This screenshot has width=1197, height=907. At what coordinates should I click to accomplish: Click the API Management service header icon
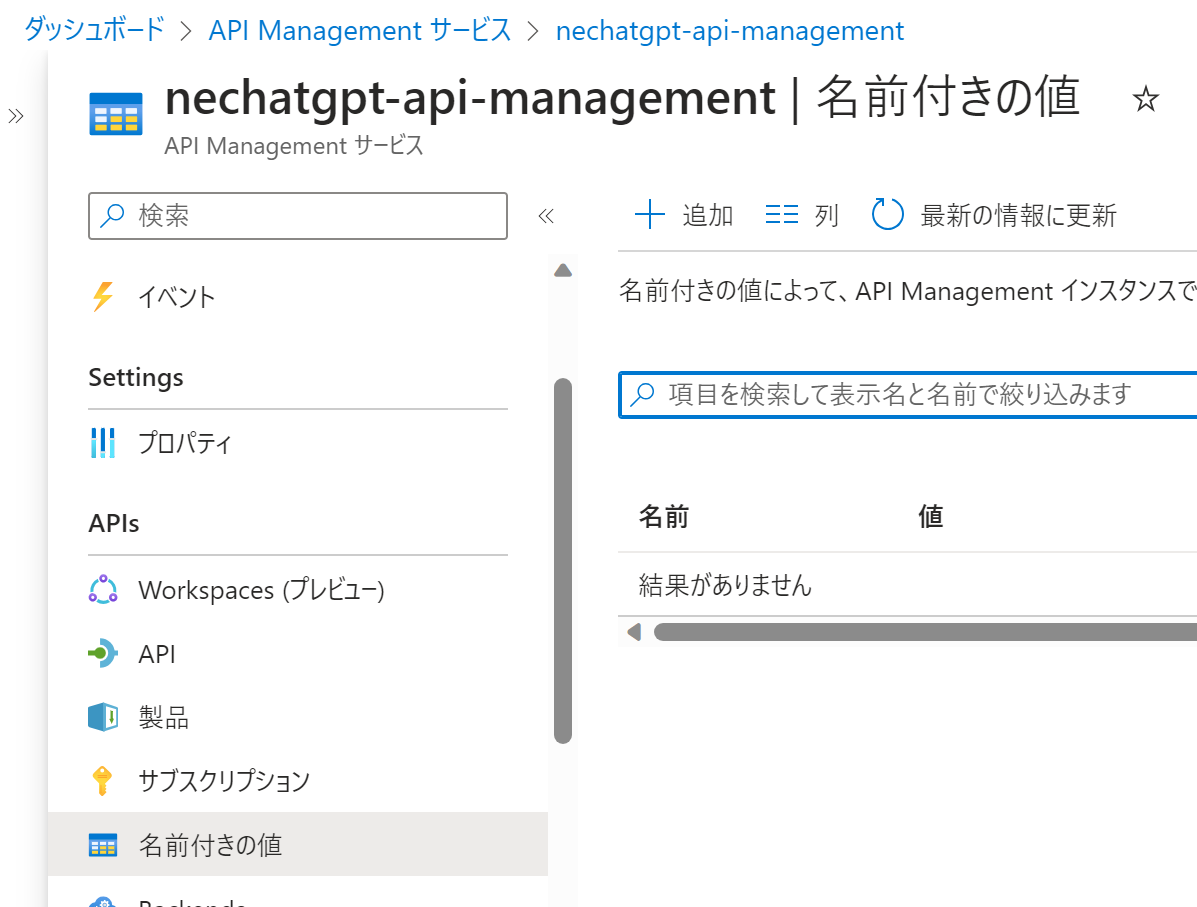point(116,112)
